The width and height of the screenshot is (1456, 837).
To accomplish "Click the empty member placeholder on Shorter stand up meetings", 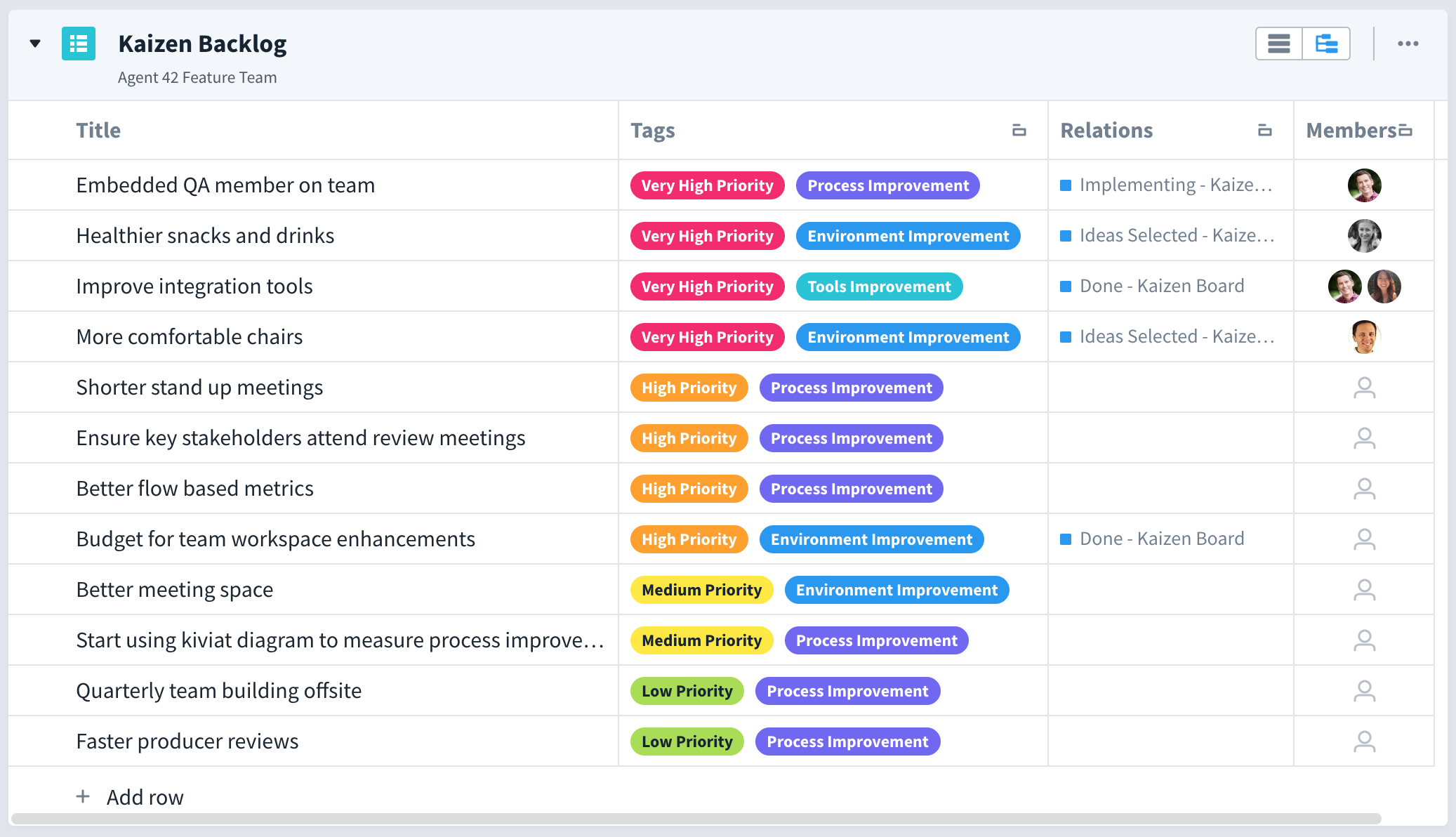I will (x=1364, y=387).
